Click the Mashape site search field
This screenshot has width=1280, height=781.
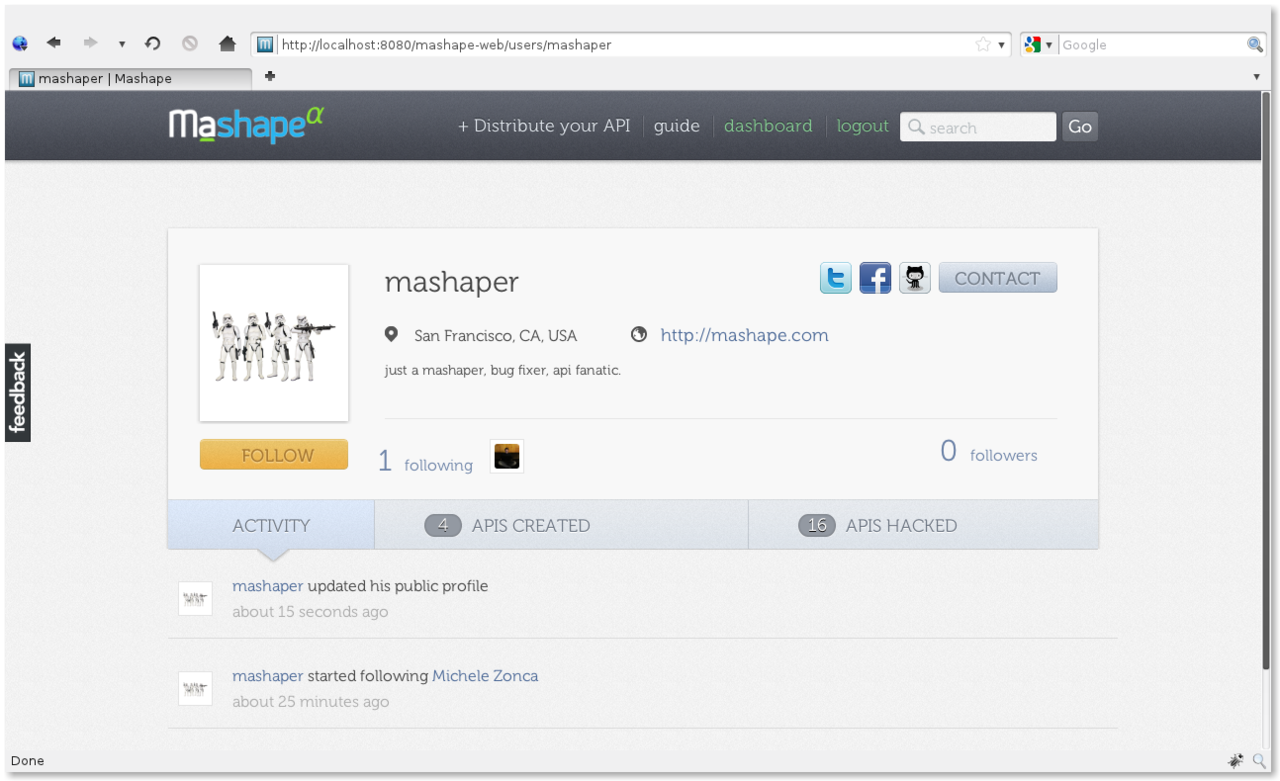(x=978, y=127)
